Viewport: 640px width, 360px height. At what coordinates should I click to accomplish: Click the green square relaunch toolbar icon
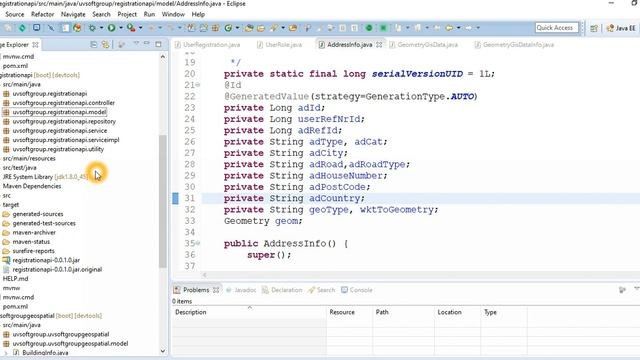(383, 28)
